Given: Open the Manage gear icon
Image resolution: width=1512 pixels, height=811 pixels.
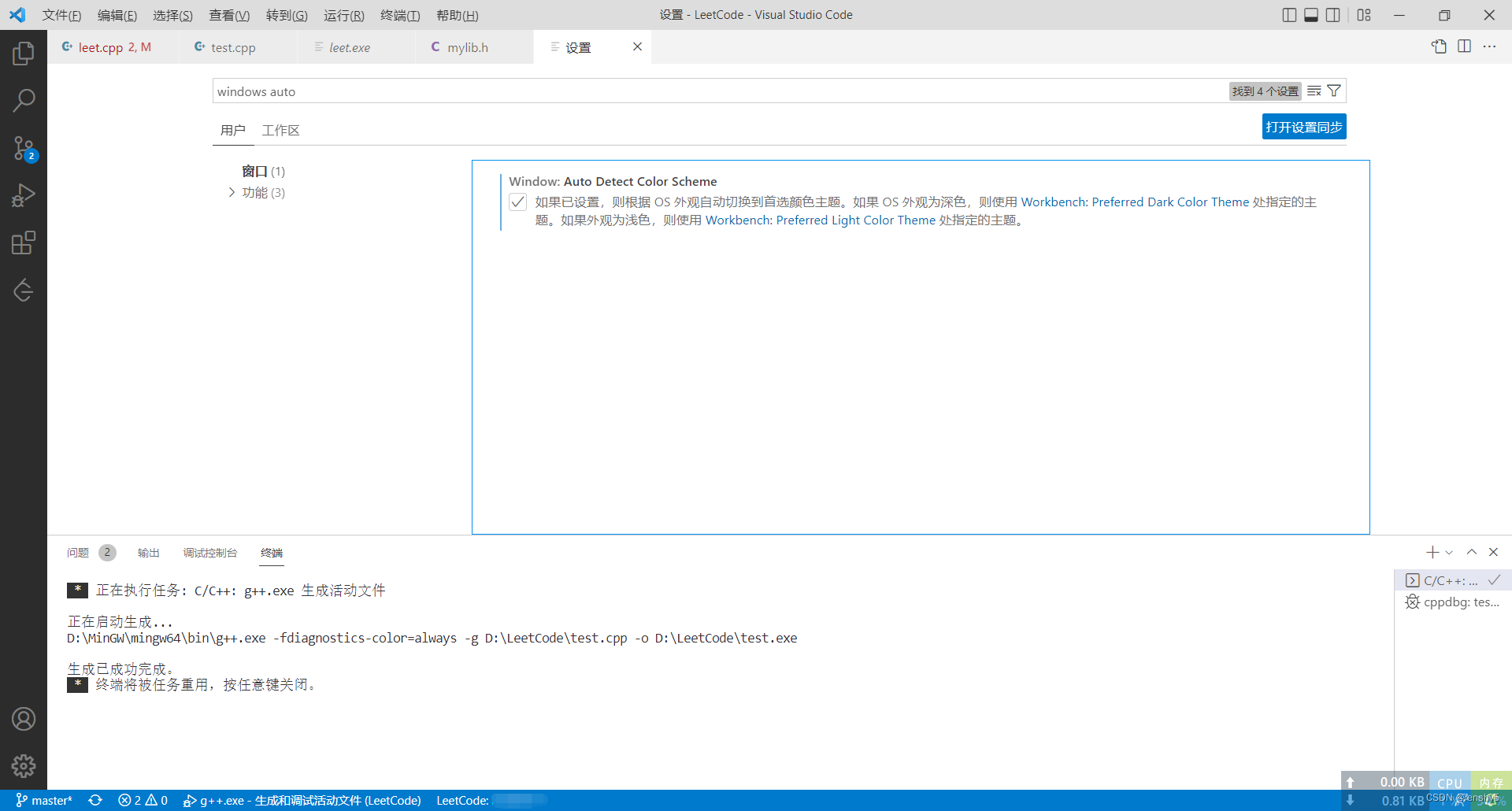Looking at the screenshot, I should tap(24, 766).
